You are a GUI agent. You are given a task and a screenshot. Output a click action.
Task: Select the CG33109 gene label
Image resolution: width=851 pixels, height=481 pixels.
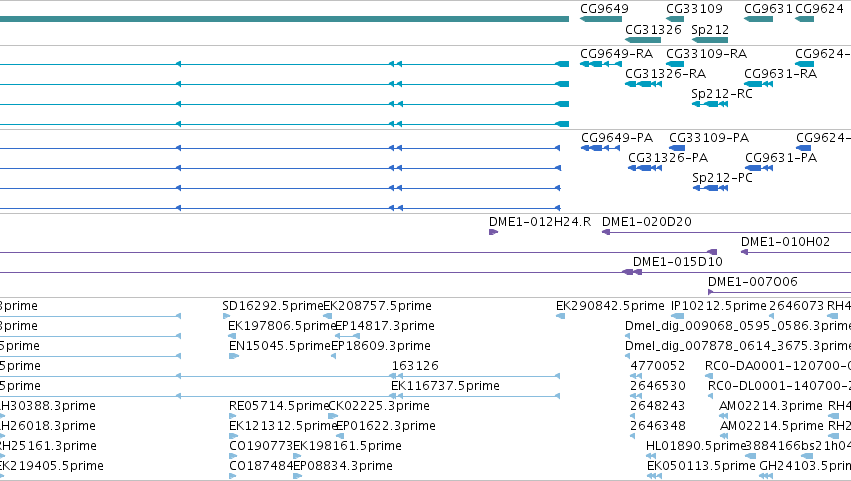coord(694,9)
